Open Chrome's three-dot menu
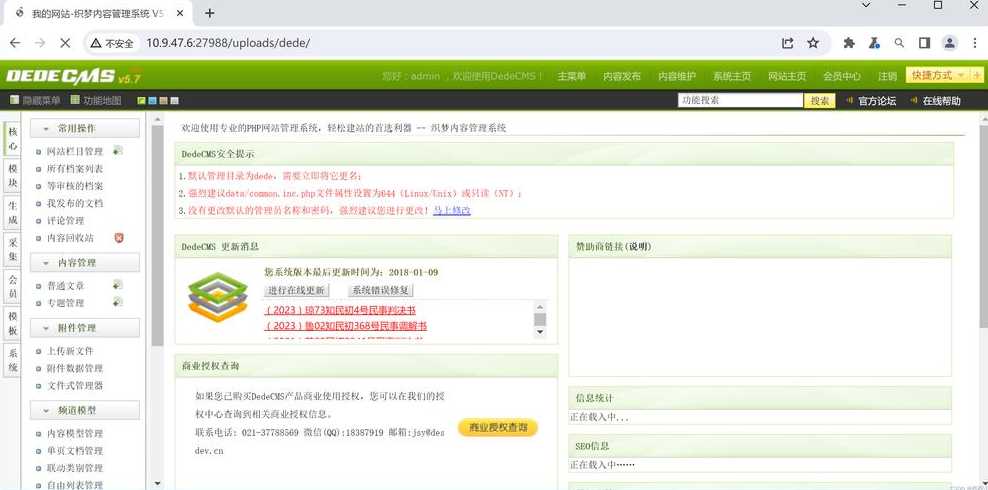This screenshot has height=490, width=988. point(974,43)
